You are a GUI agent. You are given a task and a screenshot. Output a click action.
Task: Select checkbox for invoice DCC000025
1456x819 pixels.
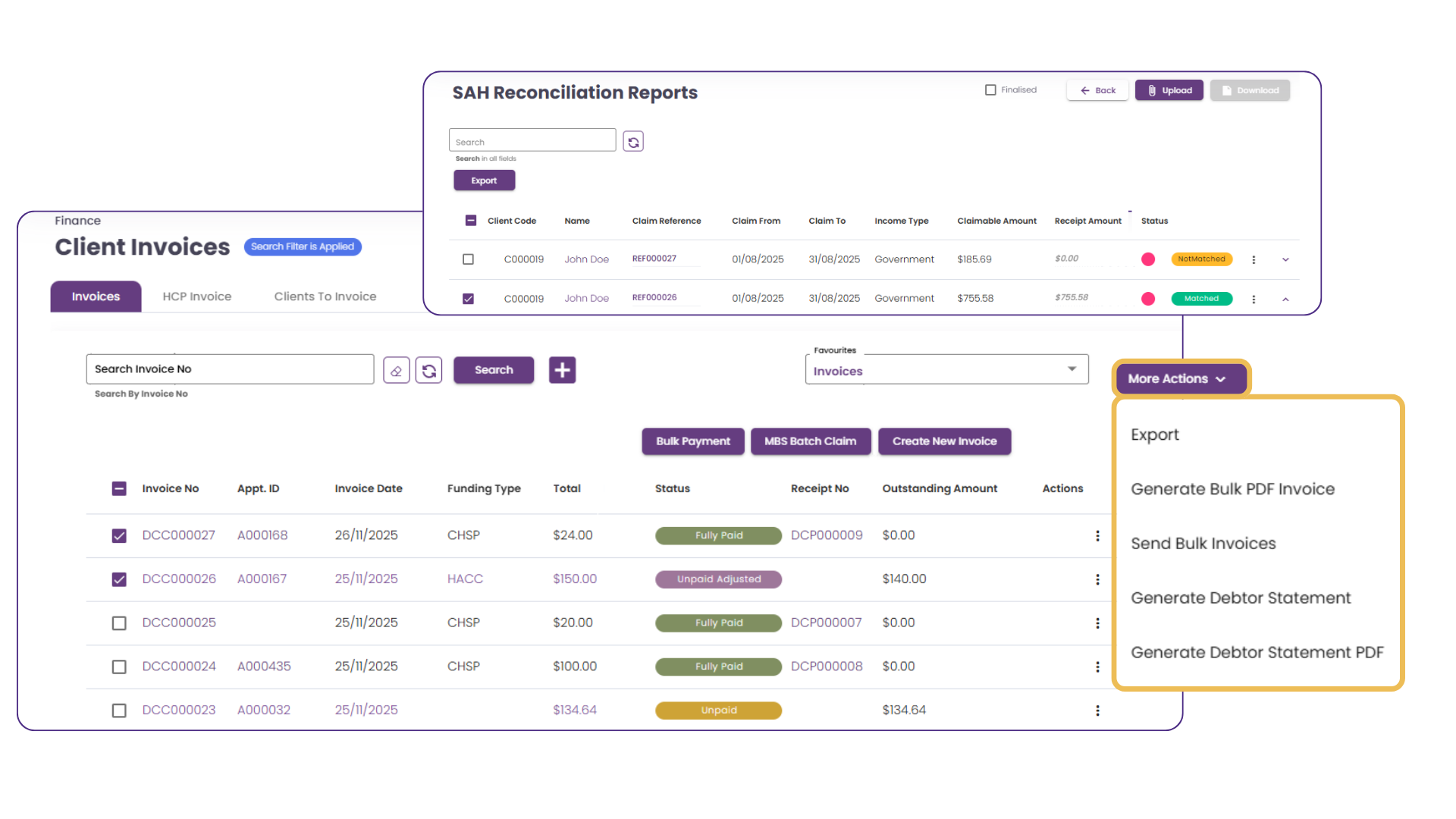click(119, 623)
